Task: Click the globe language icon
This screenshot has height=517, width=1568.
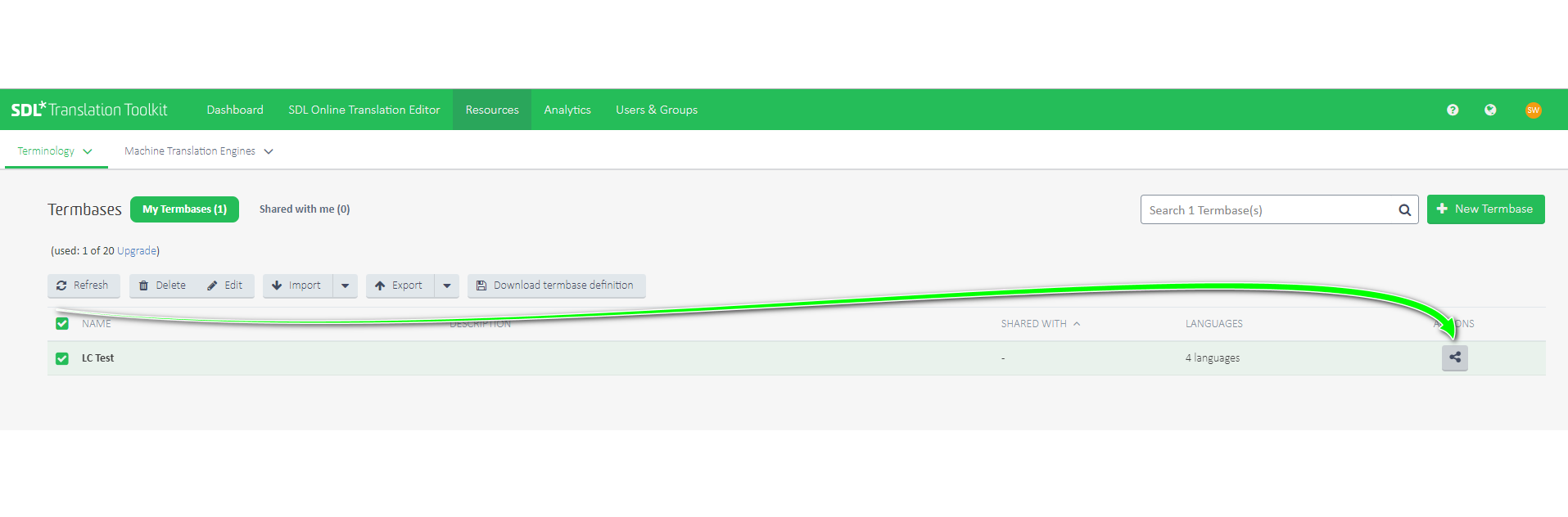Action: tap(1489, 110)
